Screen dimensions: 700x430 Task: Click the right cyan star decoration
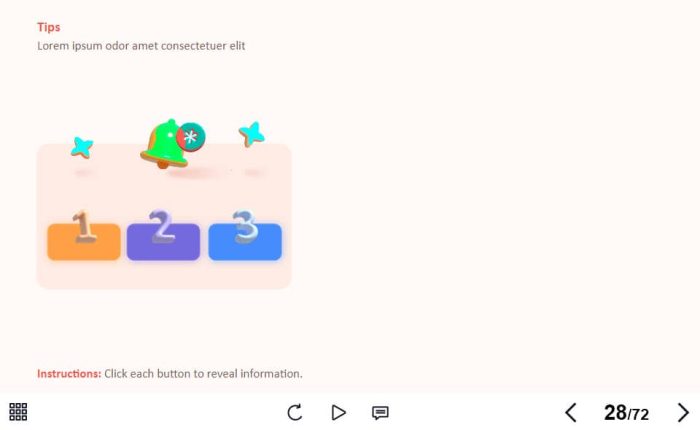(252, 133)
